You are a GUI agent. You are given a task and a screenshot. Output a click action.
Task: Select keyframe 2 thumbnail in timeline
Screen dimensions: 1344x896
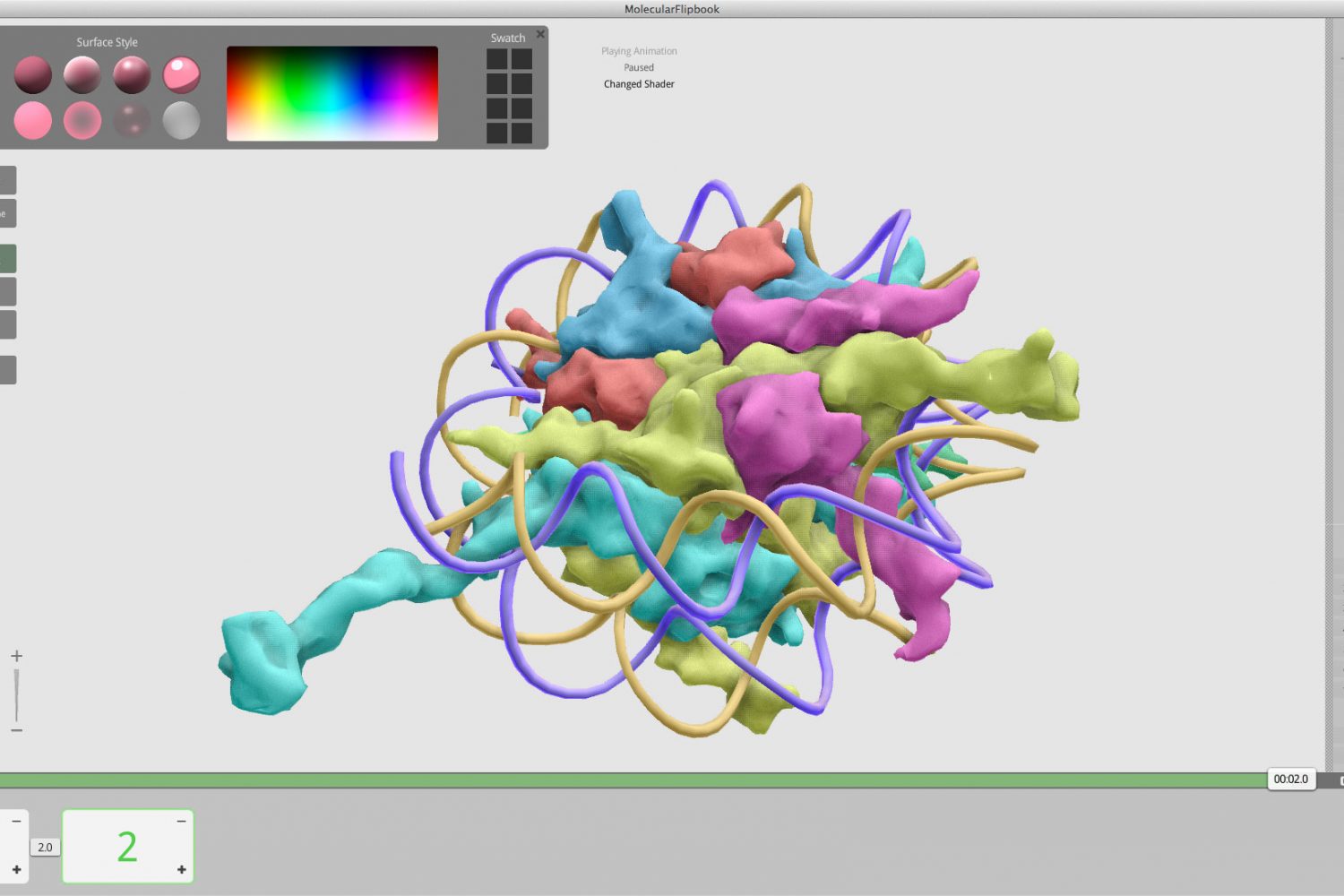tap(127, 847)
